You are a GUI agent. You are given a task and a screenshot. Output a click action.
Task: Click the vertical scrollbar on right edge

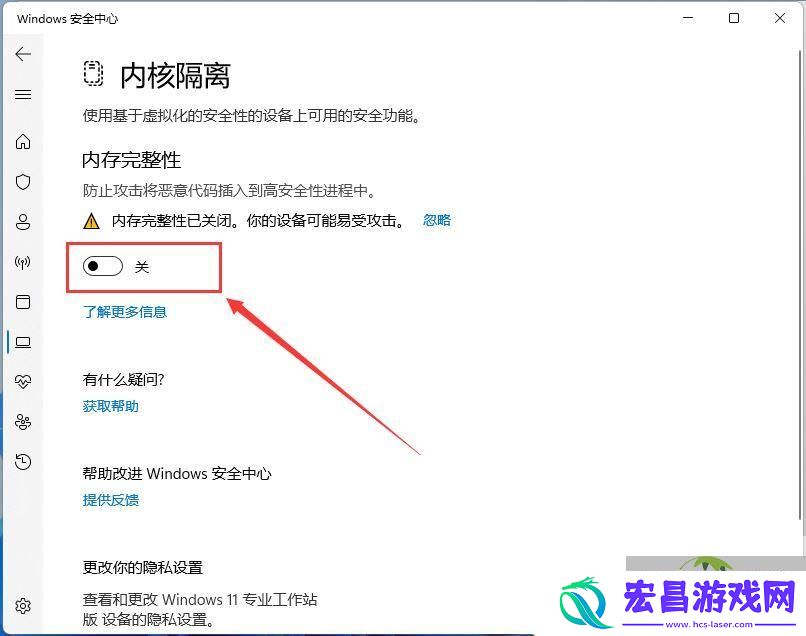[x=800, y=283]
